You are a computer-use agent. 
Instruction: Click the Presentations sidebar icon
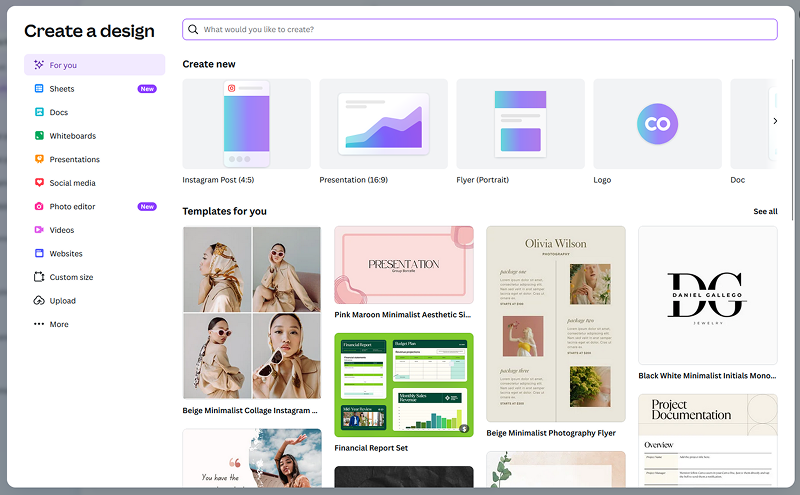pos(39,159)
